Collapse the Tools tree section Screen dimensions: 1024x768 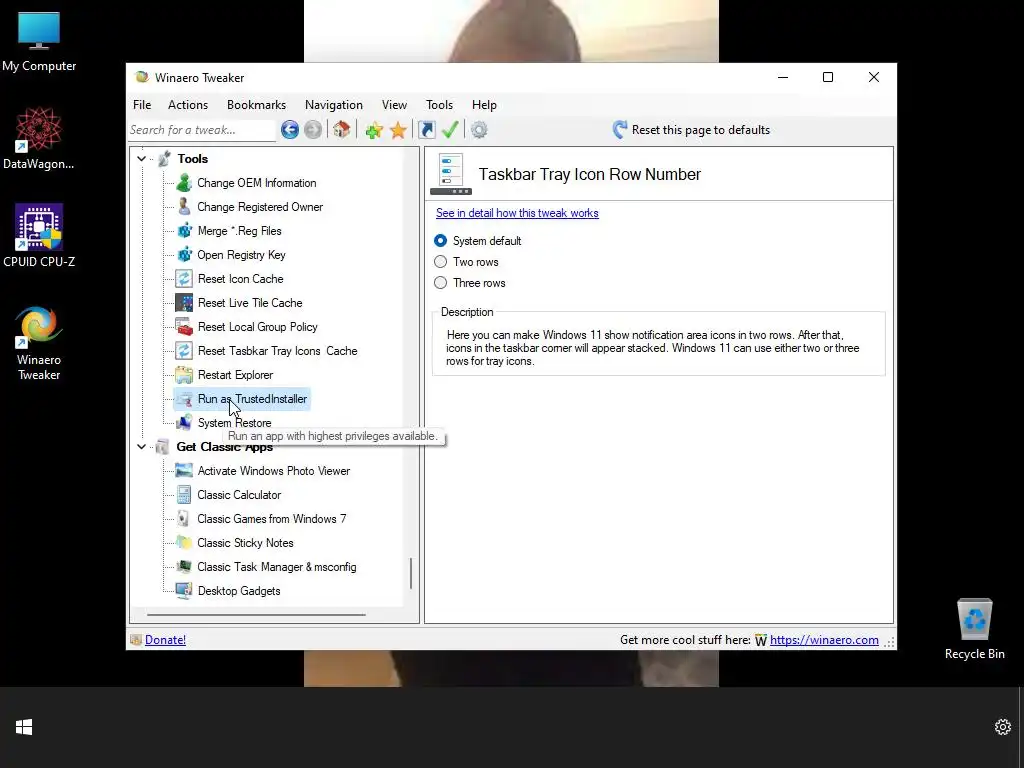(142, 159)
